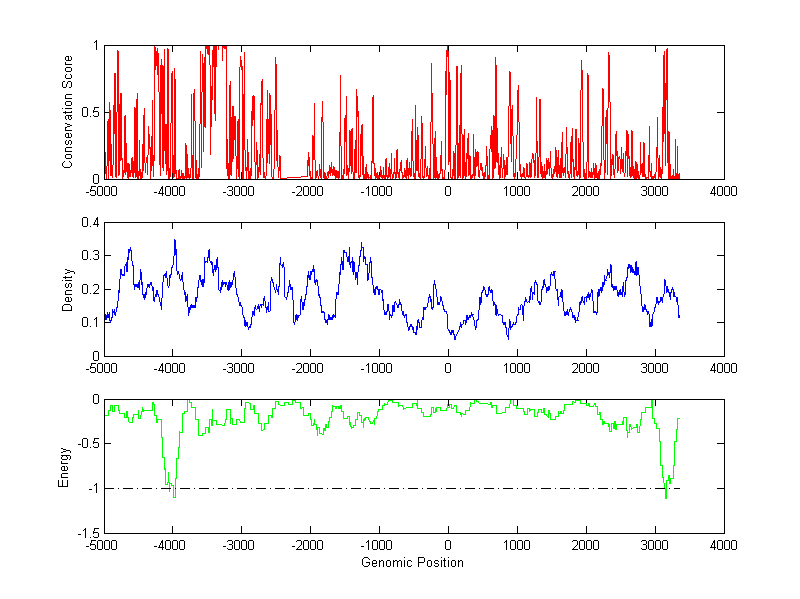Click the "-0.5" tick on the Energy axis
Viewport: 800px width, 599px height.
pos(87,444)
